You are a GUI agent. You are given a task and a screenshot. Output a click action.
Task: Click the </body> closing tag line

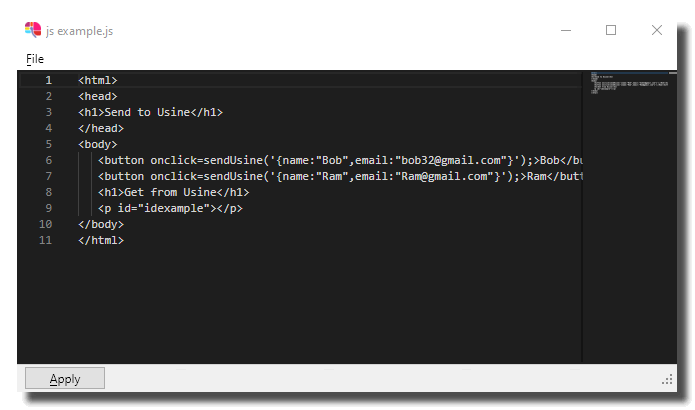click(101, 224)
